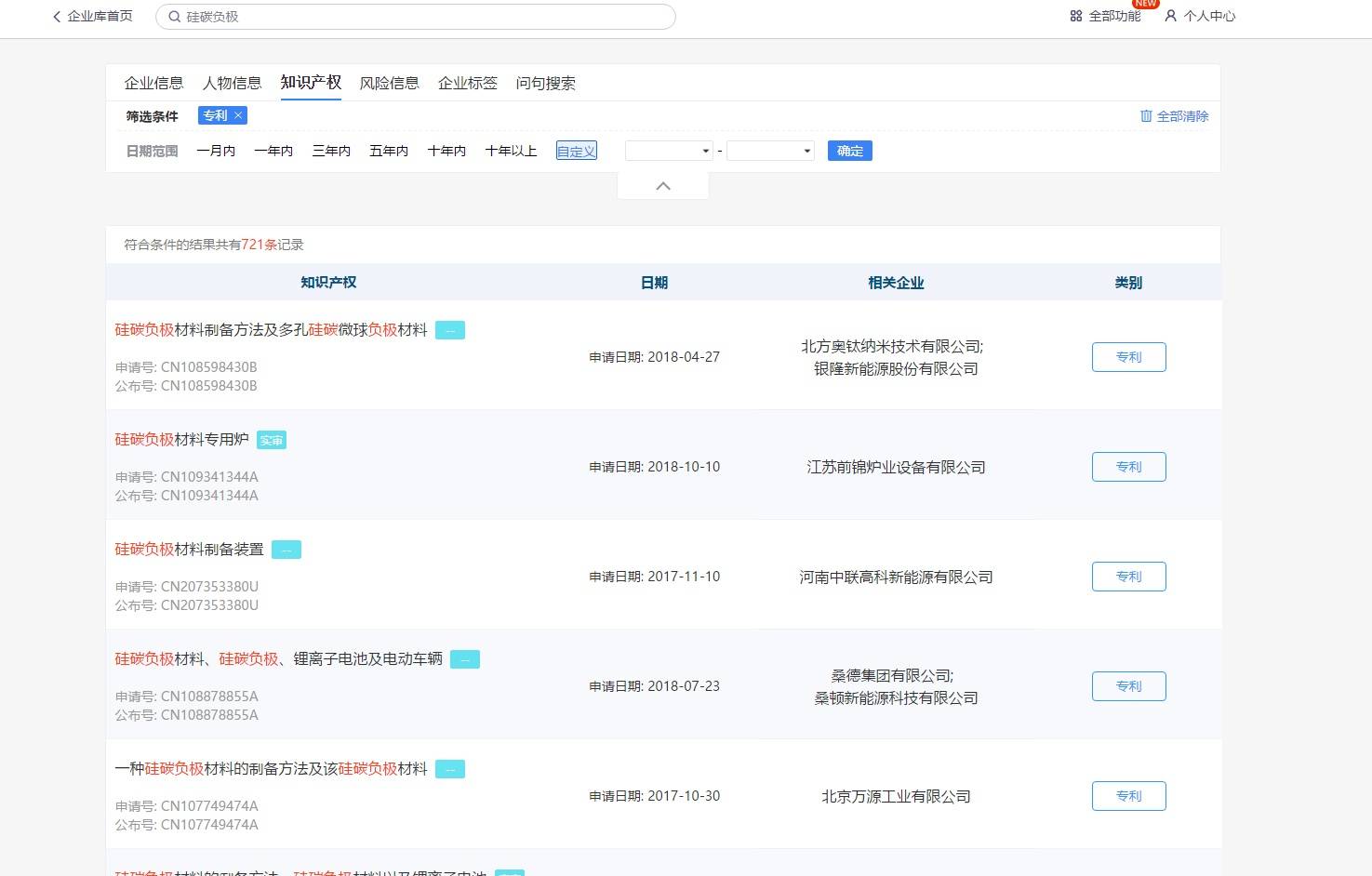Click 全部清除 link
This screenshot has width=1372, height=876.
coord(1182,116)
